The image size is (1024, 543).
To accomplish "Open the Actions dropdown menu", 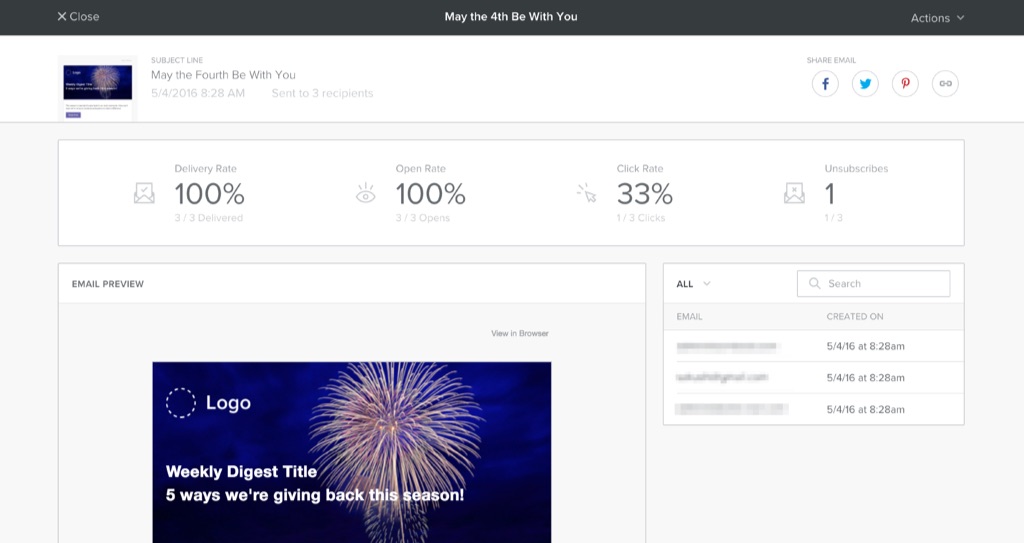I will click(x=937, y=18).
